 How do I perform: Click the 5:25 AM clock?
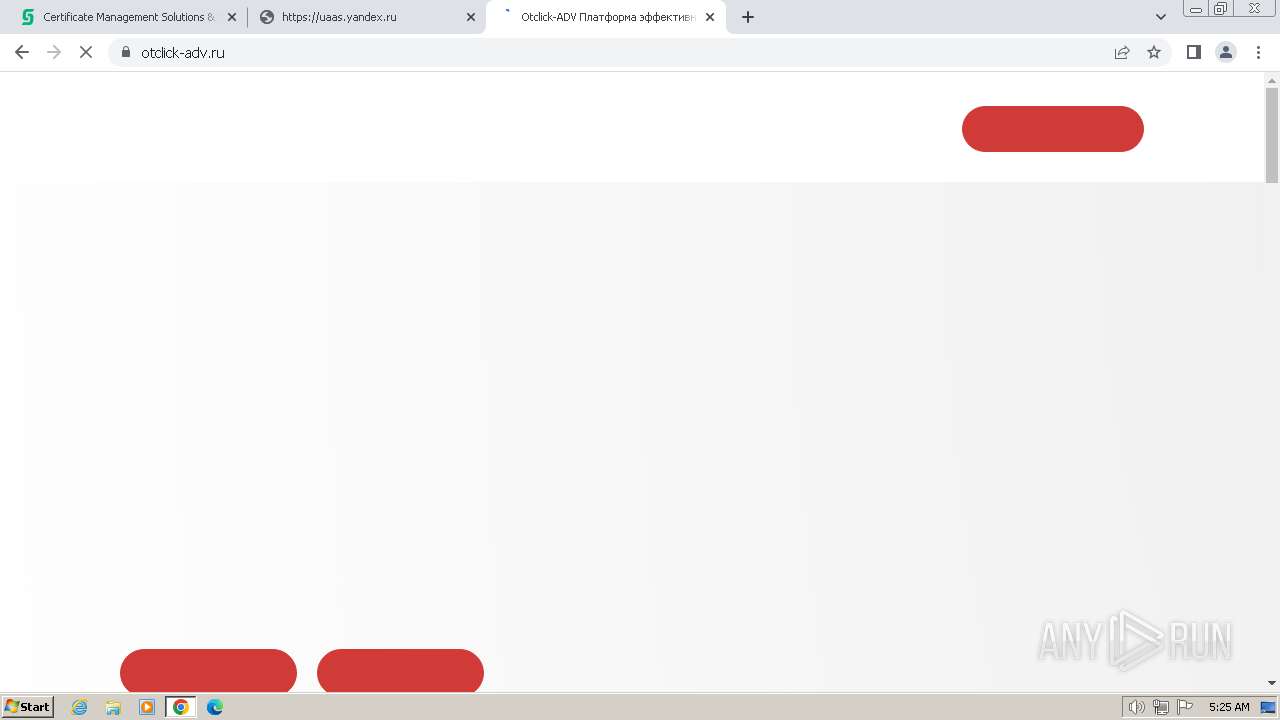1229,707
